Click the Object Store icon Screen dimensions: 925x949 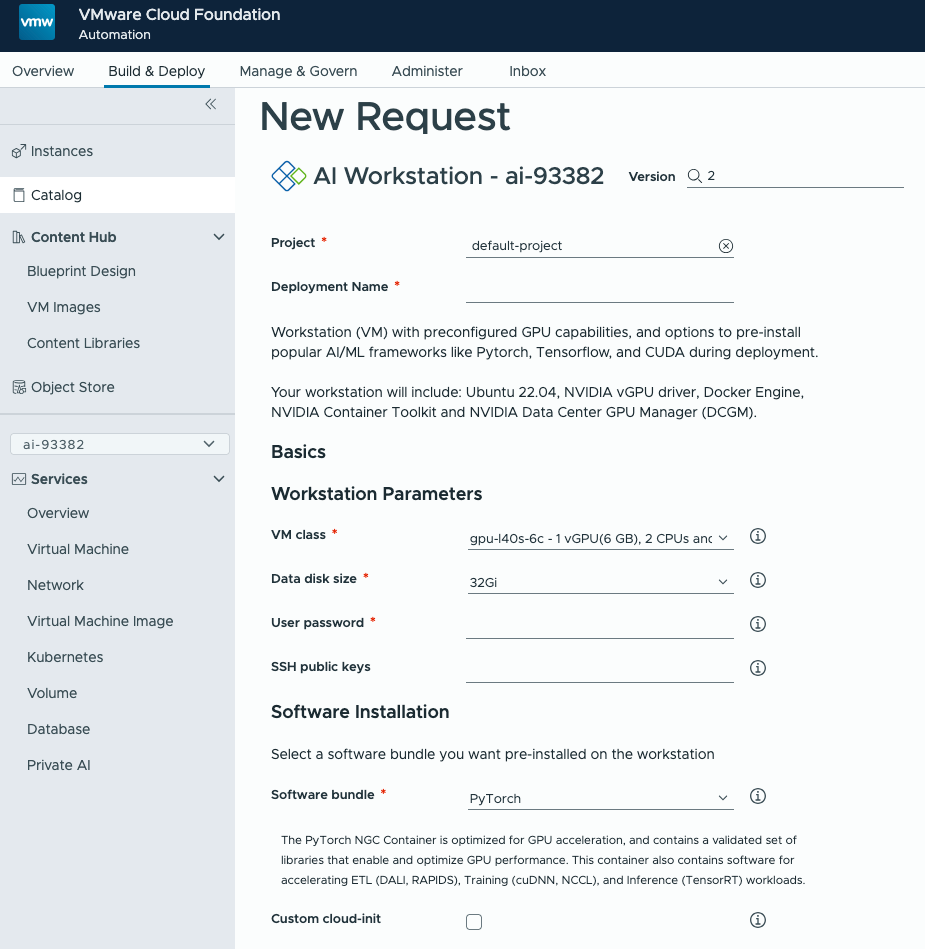(19, 387)
